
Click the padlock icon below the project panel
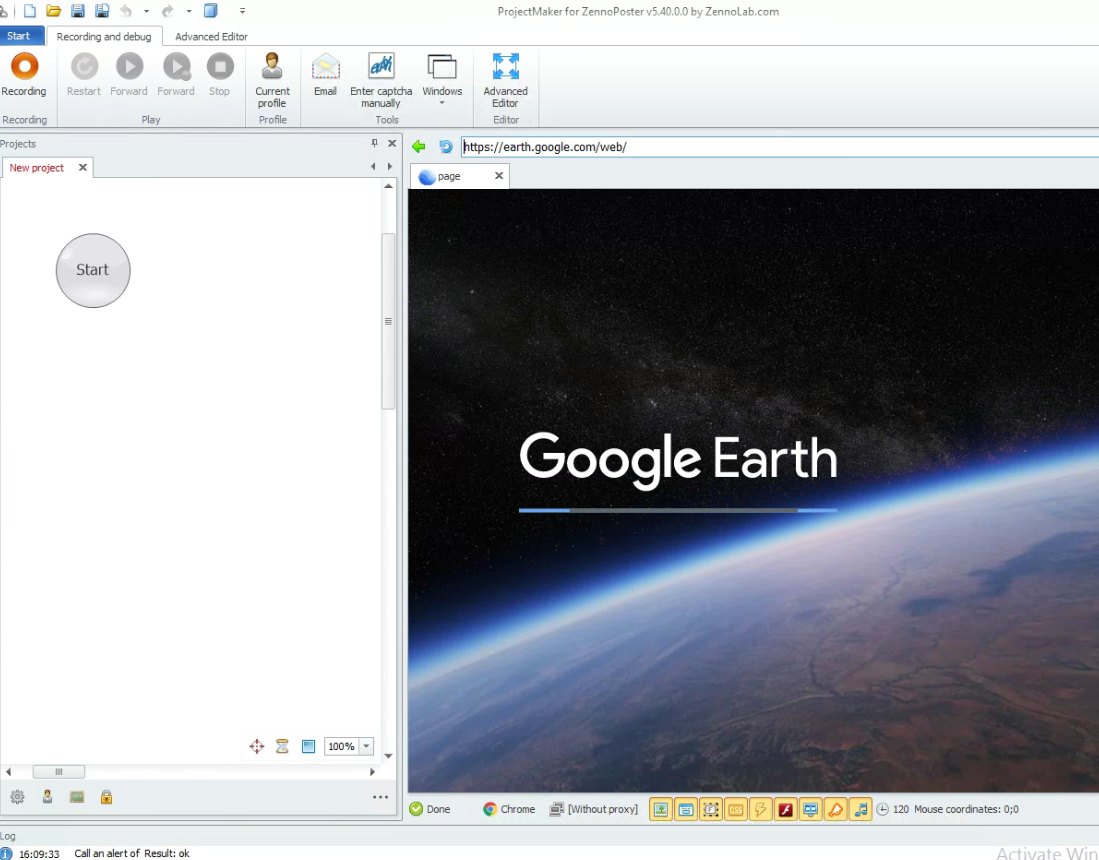(106, 797)
